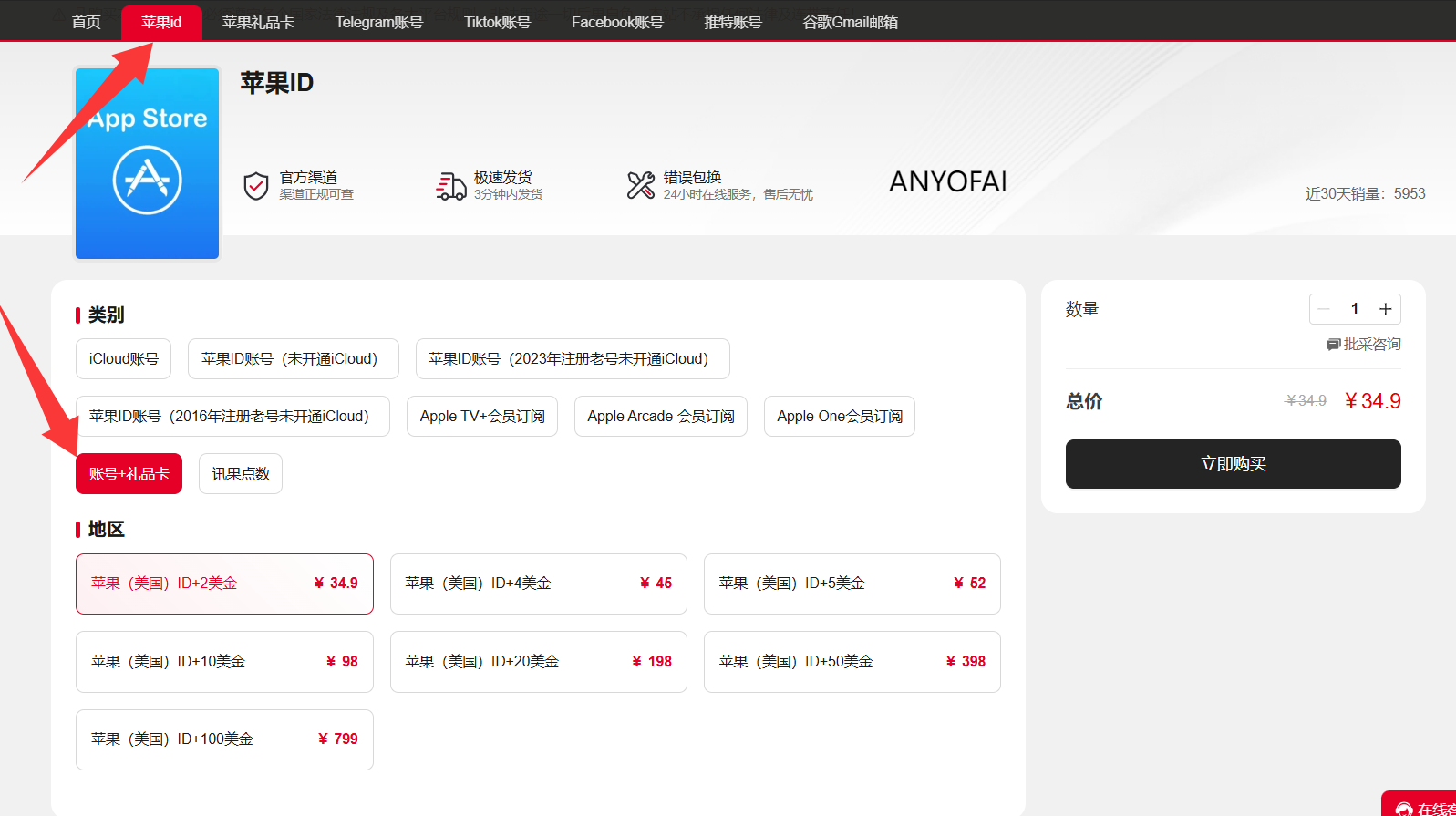The height and width of the screenshot is (816, 1456).
Task: Click the 官方渠道 shield icon
Action: click(x=256, y=185)
